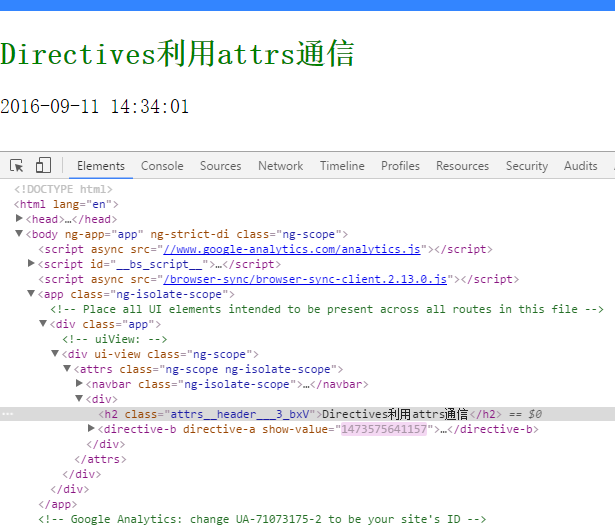Select the DOCTYPE html line
The height and width of the screenshot is (527, 615).
click(x=63, y=189)
